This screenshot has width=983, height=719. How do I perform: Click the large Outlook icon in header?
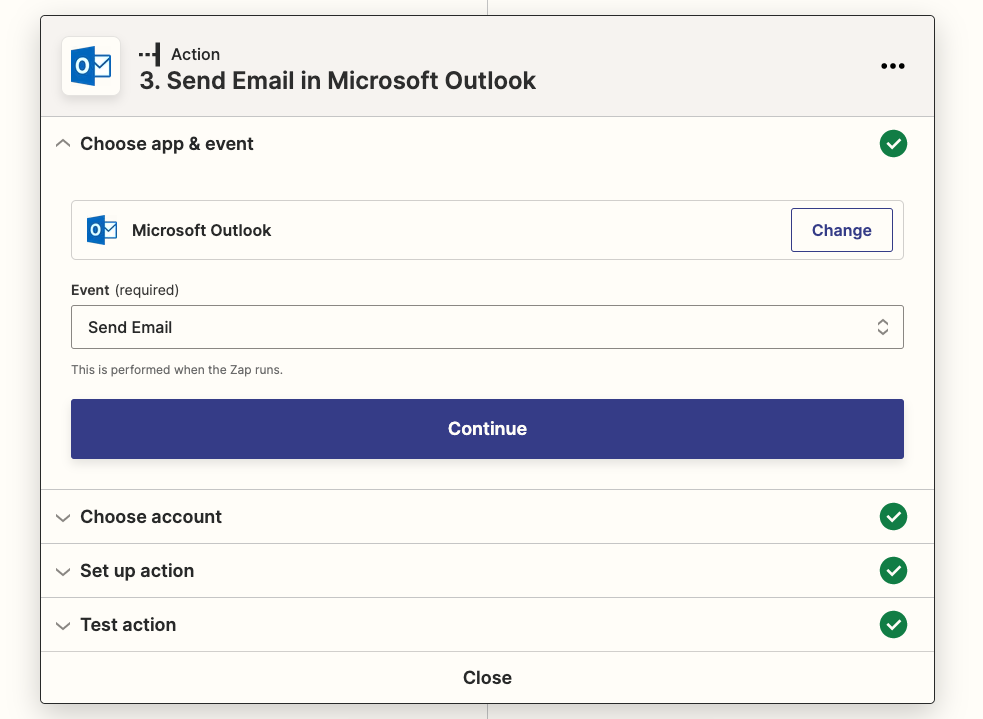[x=91, y=66]
